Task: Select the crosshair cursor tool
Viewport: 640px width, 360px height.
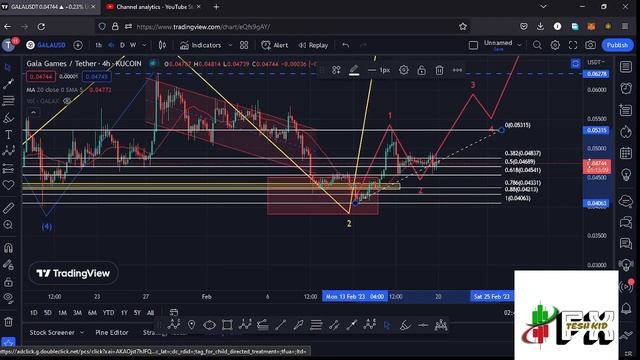Action: [8, 67]
